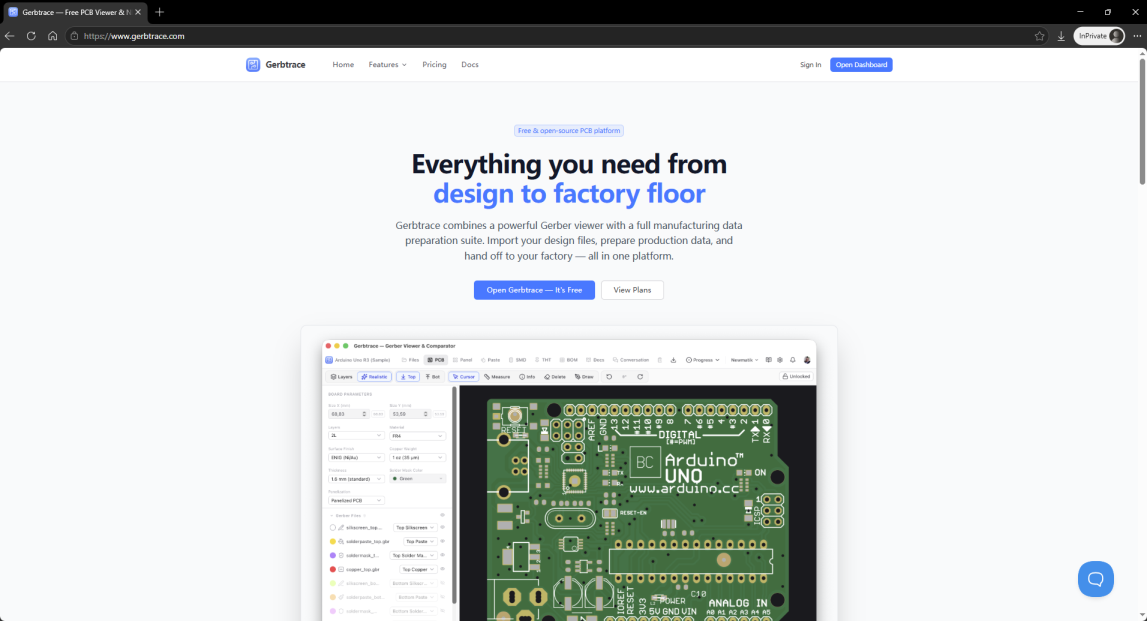The height and width of the screenshot is (621, 1147).
Task: Select the Info tool in preview
Action: coord(527,377)
